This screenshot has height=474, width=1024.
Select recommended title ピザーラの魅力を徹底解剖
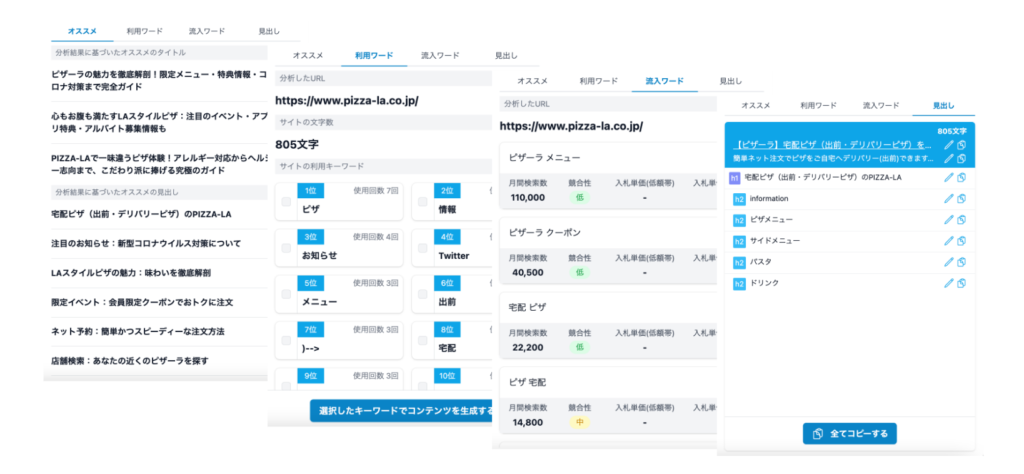click(x=159, y=80)
